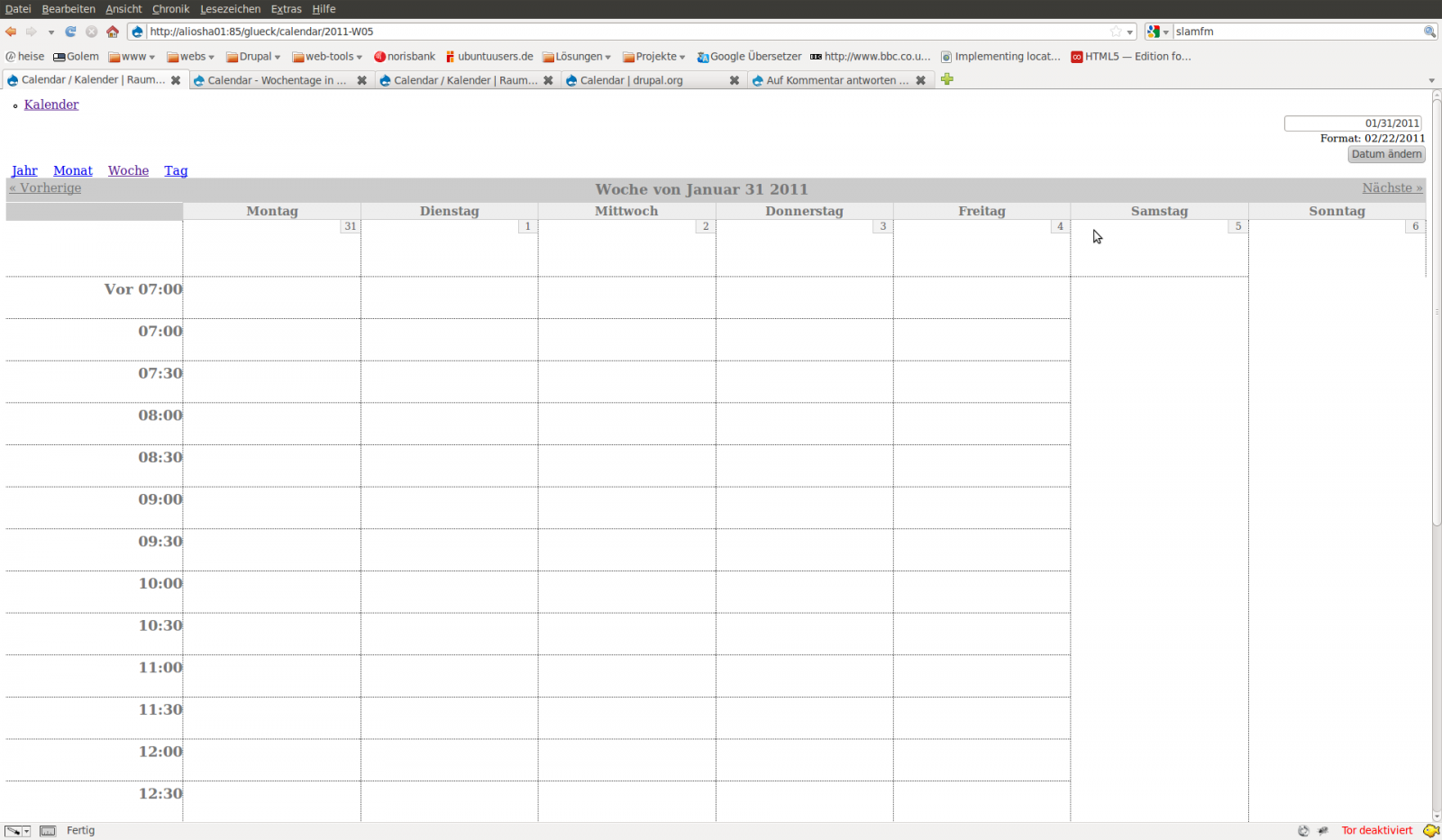Switch to the Monat calendar view

73,170
